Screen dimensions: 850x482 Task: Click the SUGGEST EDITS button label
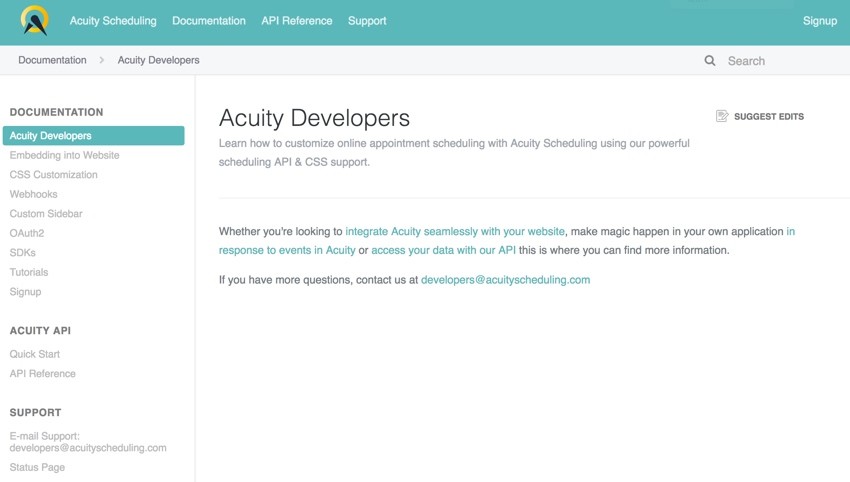769,117
